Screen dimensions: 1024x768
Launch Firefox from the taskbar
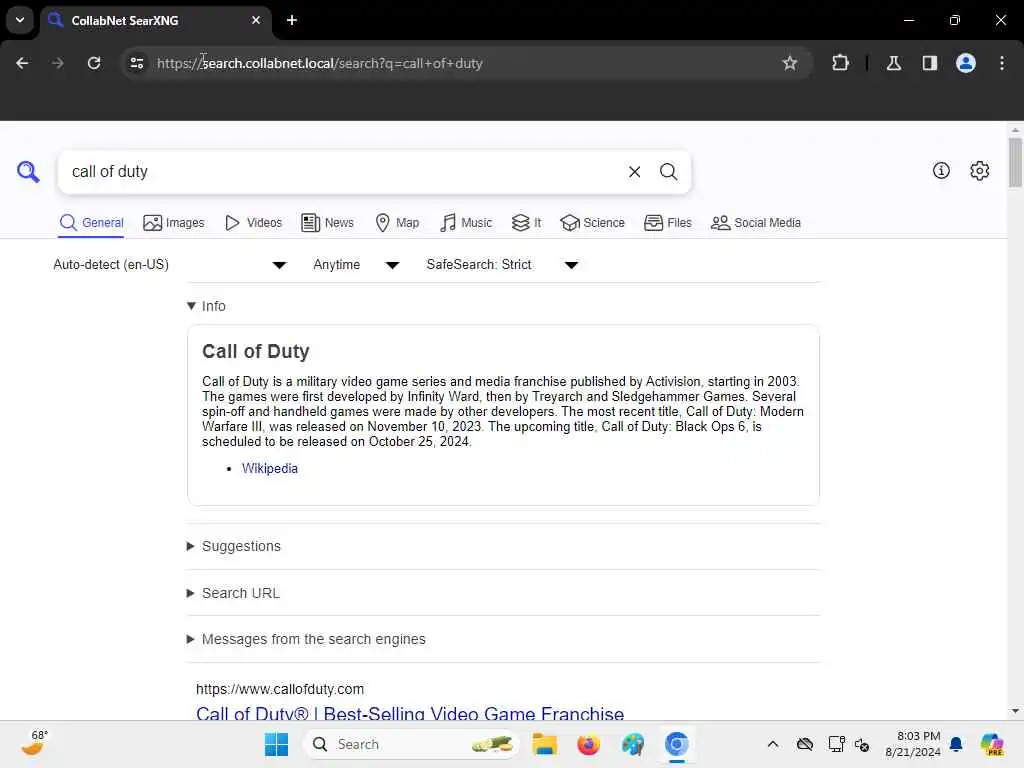tap(588, 744)
